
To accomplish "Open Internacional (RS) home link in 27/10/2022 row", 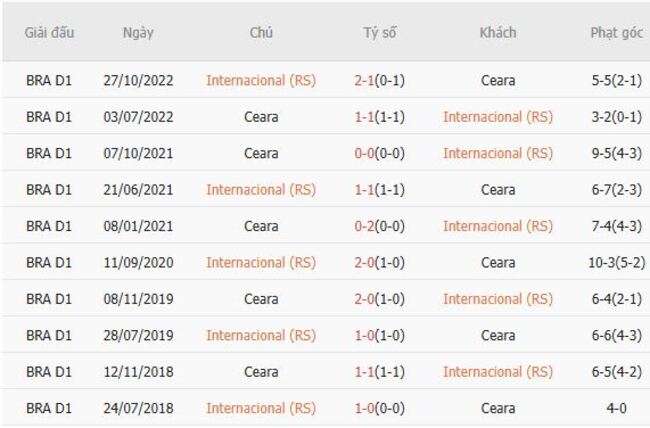I will [261, 80].
